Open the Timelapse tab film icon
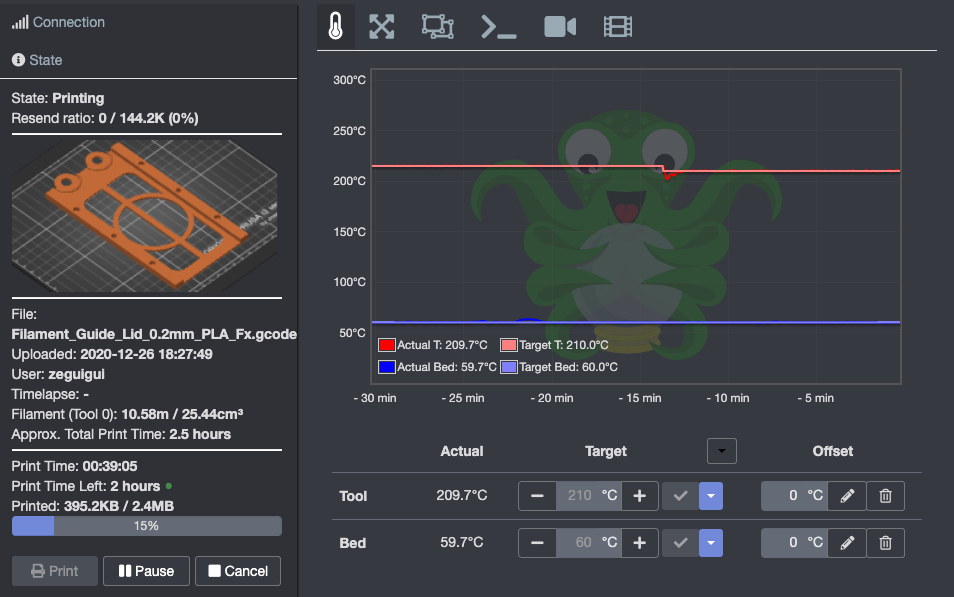Image resolution: width=954 pixels, height=597 pixels. (618, 27)
